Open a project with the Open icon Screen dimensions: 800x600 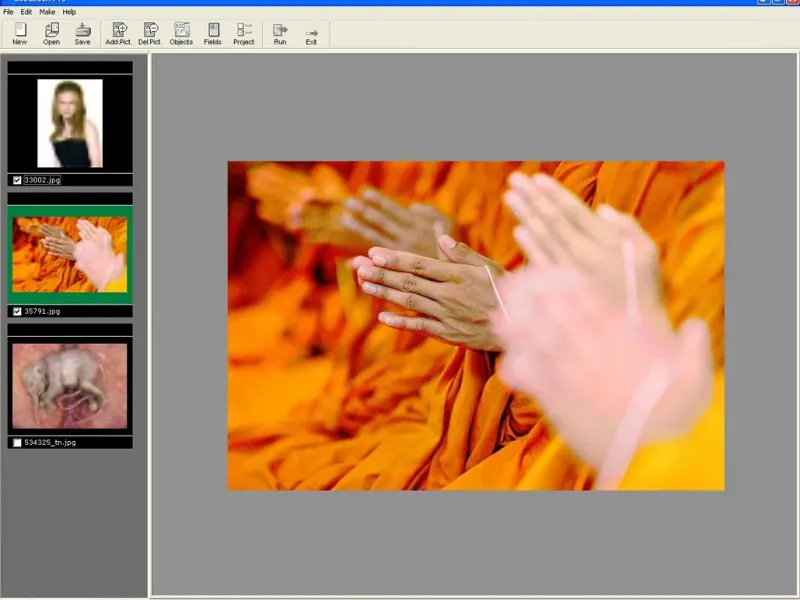click(52, 34)
